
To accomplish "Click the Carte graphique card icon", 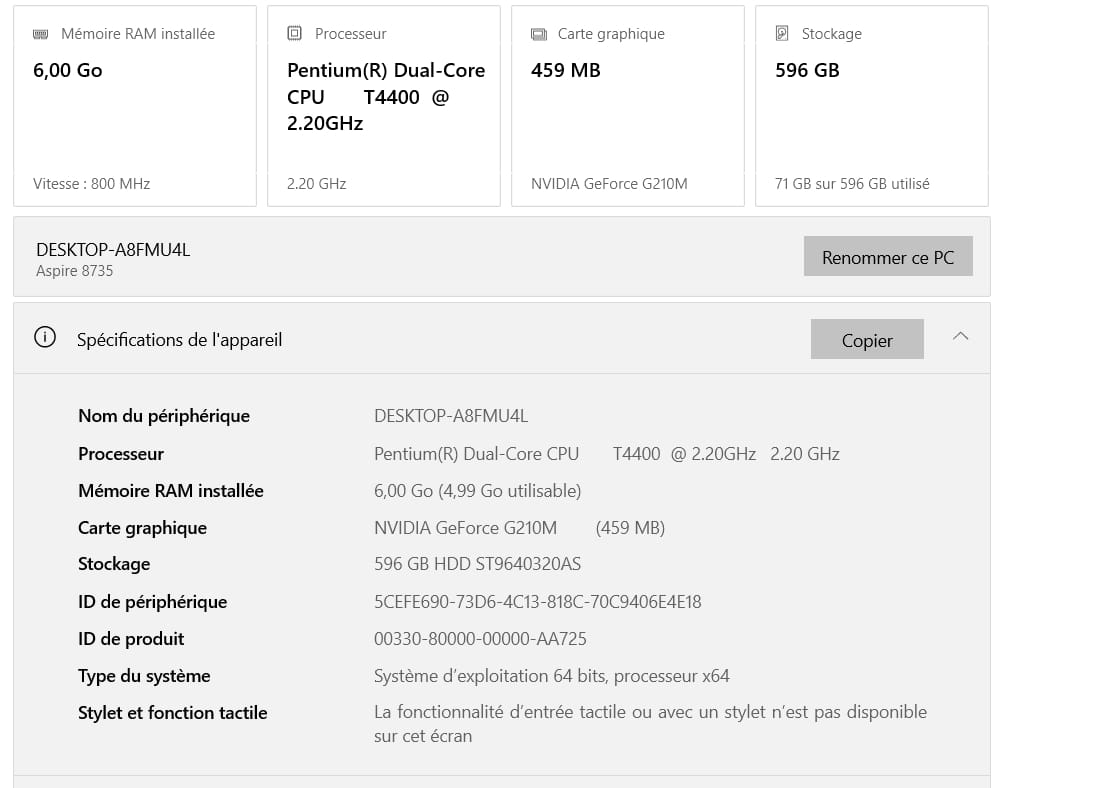I will click(x=539, y=34).
